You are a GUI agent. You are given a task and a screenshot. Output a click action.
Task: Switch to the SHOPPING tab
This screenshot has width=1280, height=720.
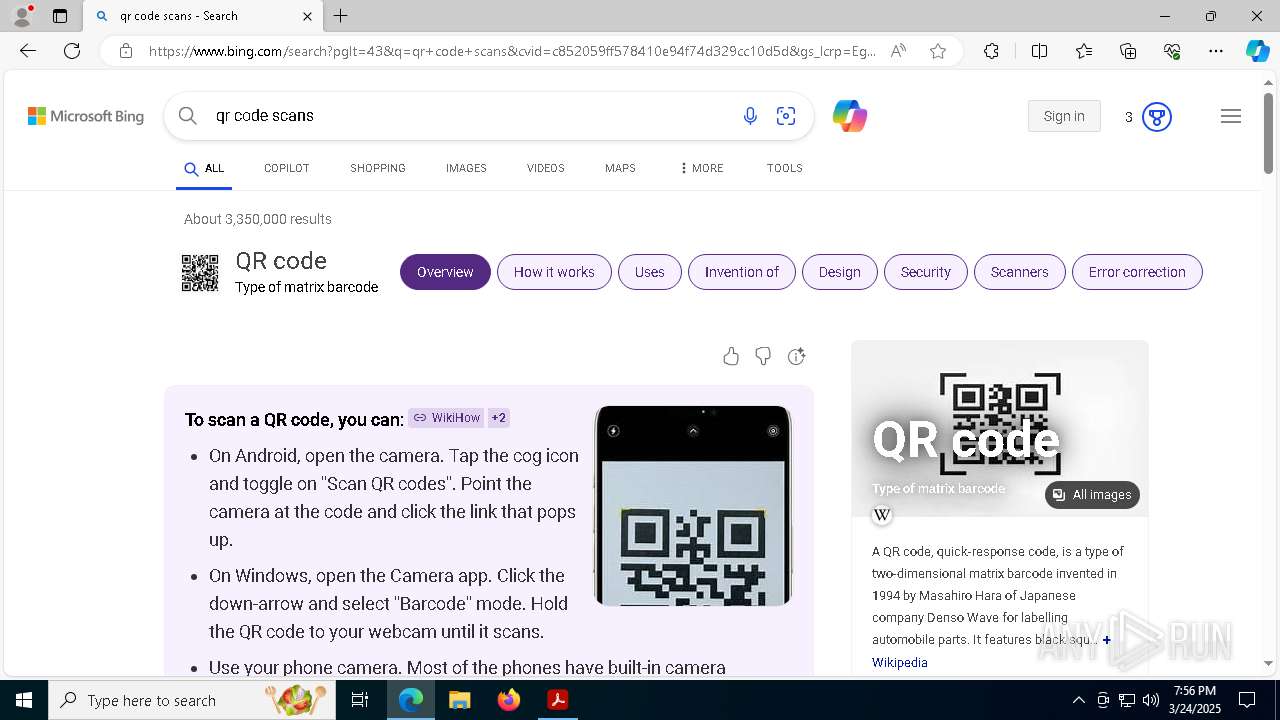tap(378, 168)
